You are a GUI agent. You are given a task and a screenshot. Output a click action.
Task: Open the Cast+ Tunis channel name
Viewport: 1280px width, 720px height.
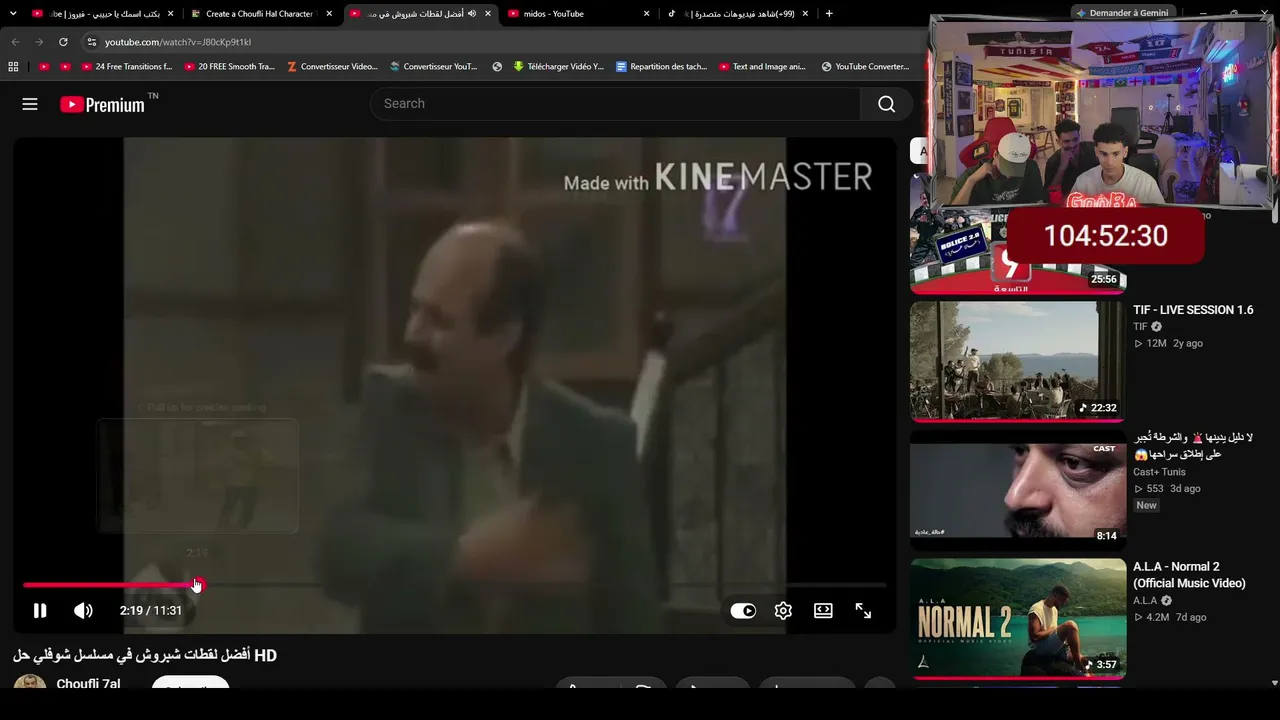point(1159,472)
